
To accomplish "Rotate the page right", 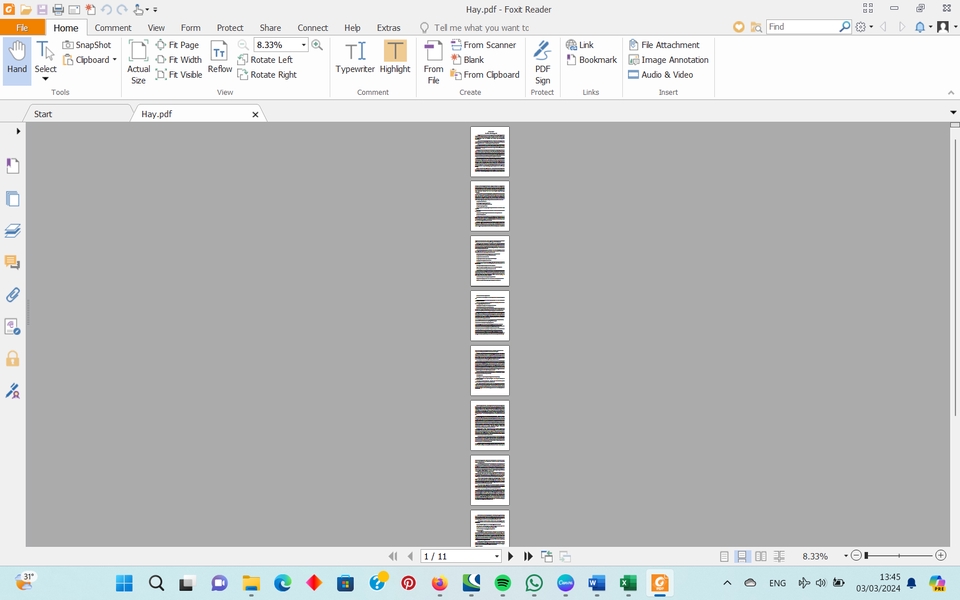I will coord(267,75).
